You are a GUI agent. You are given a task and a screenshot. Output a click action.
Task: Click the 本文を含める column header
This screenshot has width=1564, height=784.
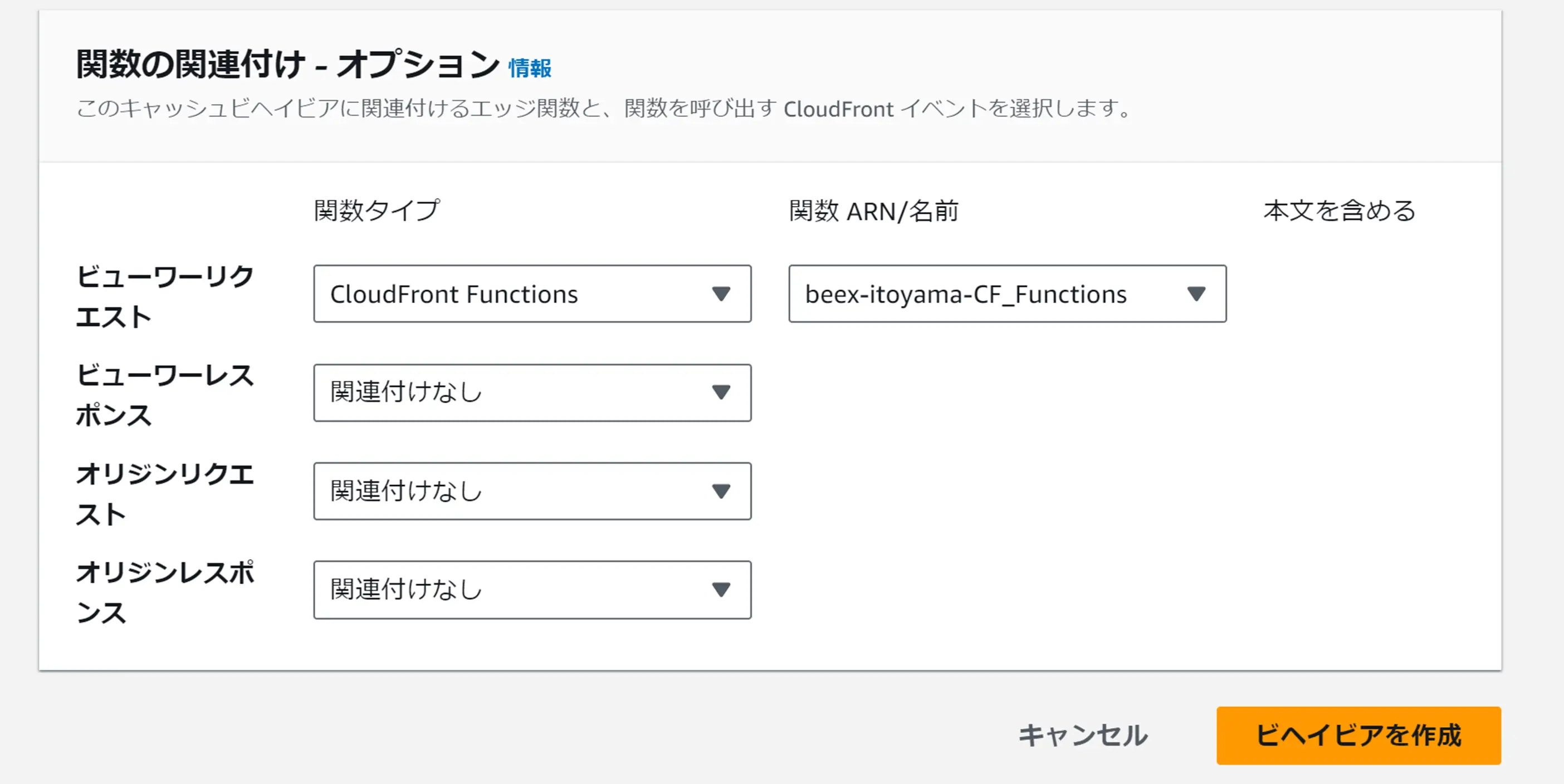click(1340, 210)
